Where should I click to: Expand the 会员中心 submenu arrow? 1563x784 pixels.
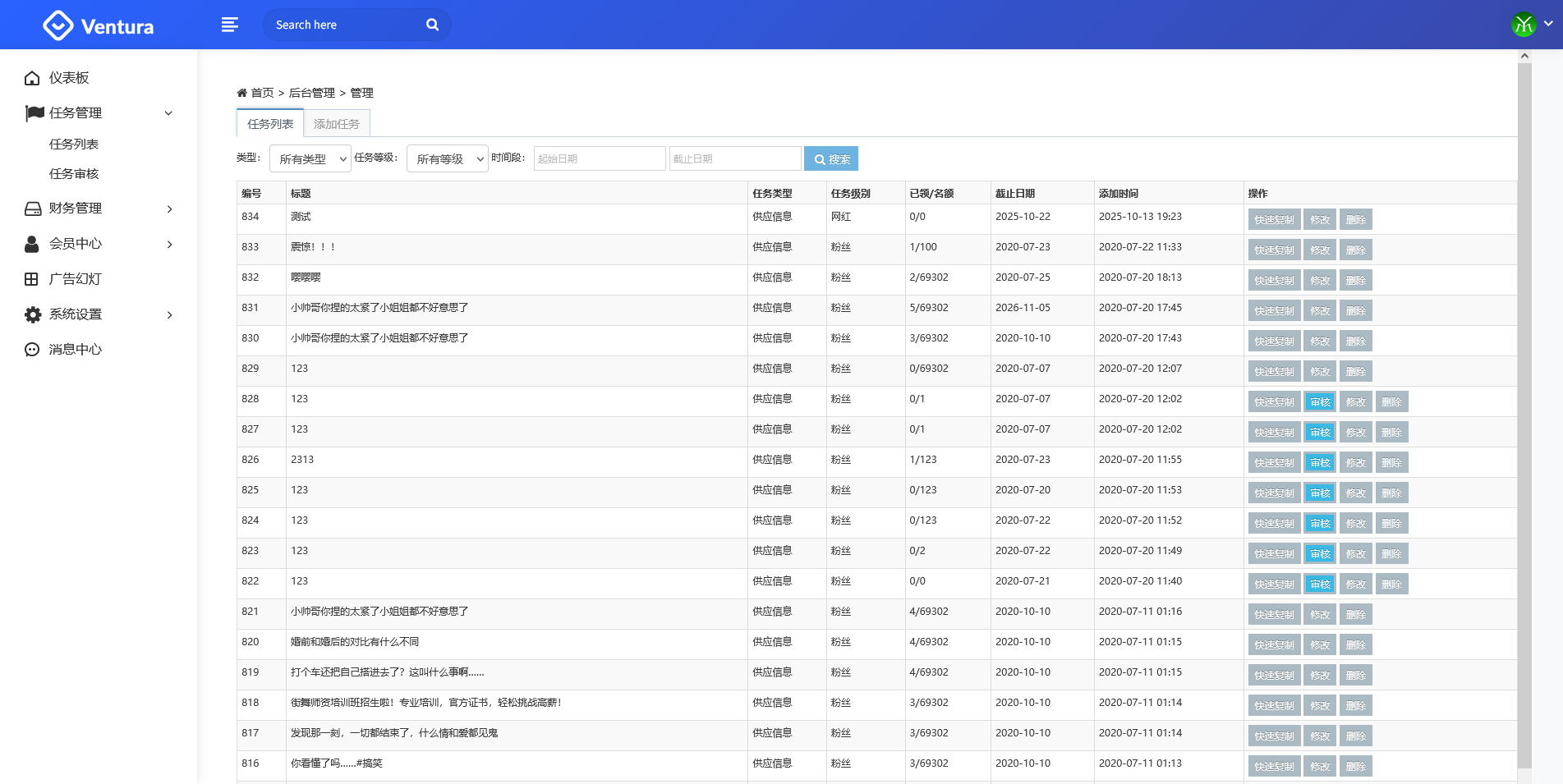169,245
